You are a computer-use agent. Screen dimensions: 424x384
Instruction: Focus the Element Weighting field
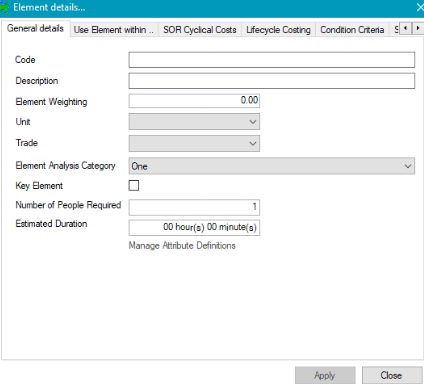(194, 101)
